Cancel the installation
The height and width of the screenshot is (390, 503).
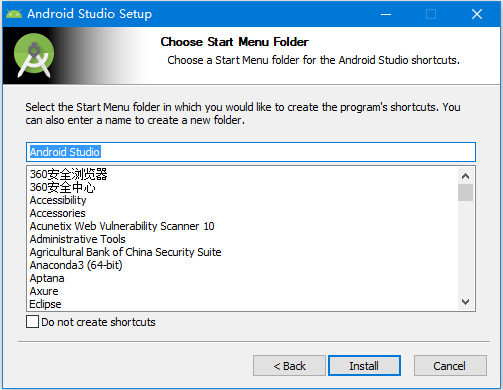point(450,366)
